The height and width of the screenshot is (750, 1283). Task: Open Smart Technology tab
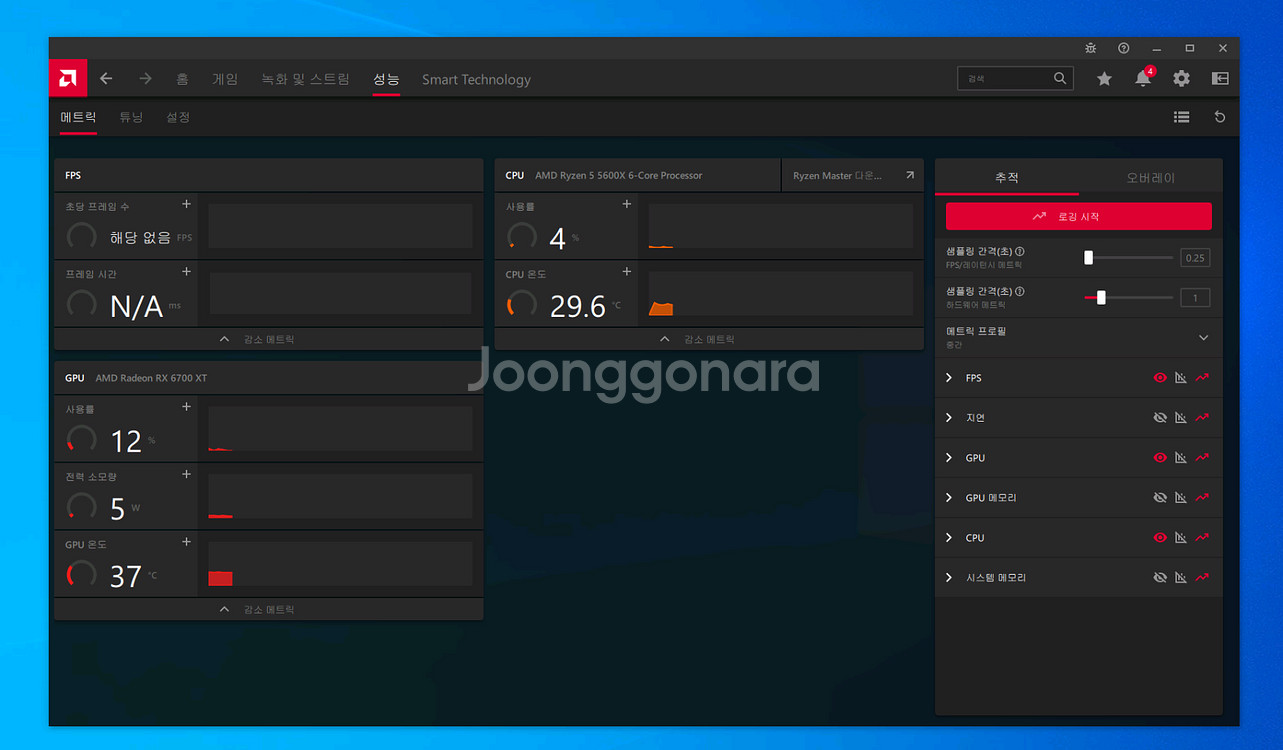tap(476, 79)
